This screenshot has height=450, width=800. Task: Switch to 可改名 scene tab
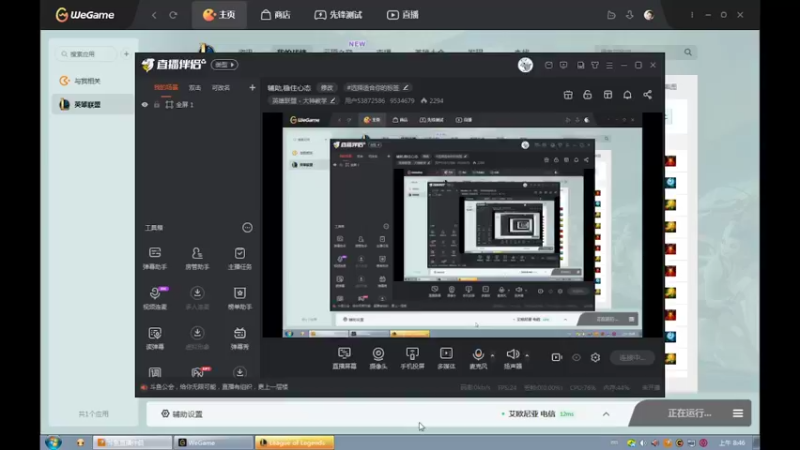pyautogui.click(x=221, y=88)
